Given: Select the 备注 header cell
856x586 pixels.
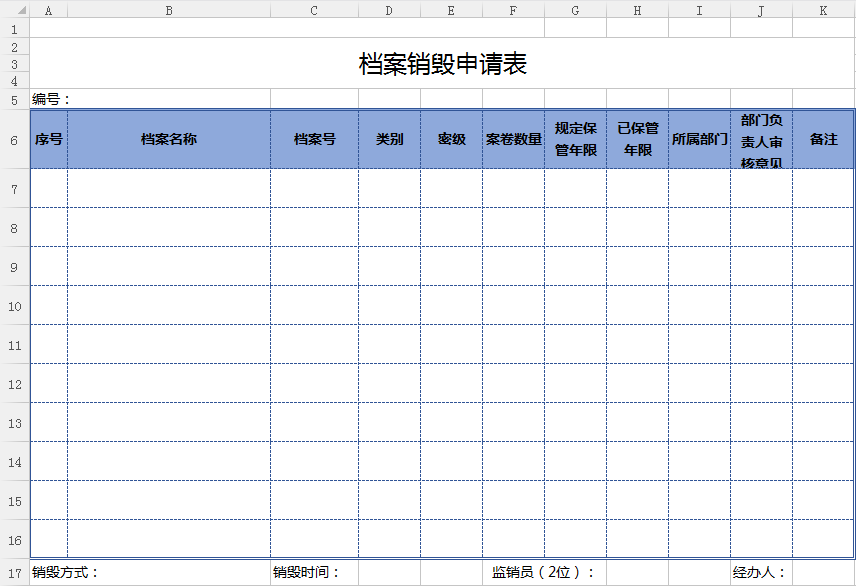Looking at the screenshot, I should 823,139.
